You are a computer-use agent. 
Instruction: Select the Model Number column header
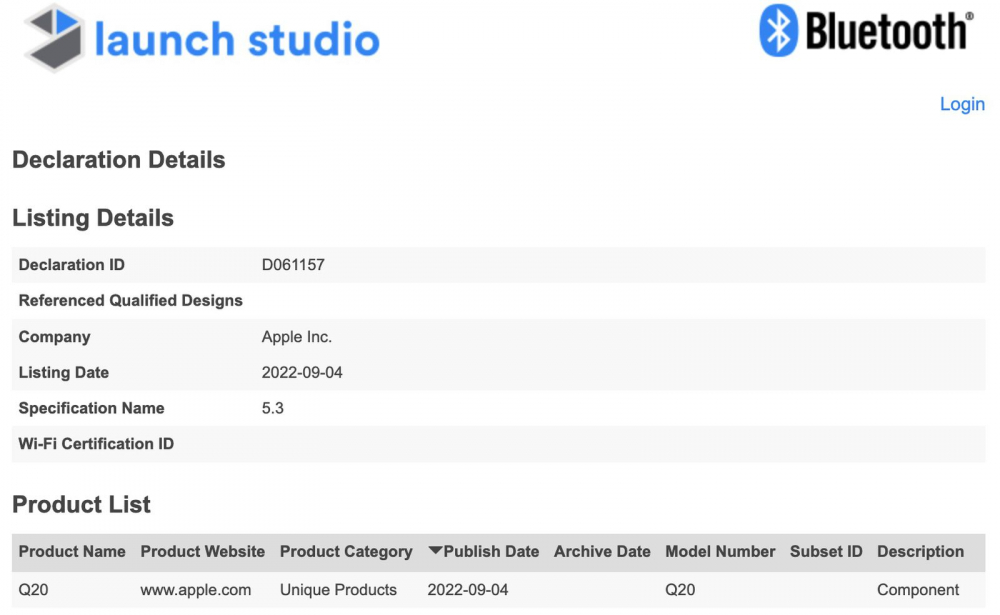[720, 551]
